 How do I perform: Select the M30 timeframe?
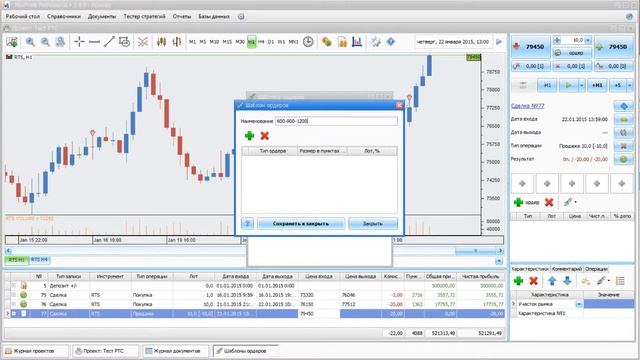pyautogui.click(x=240, y=42)
